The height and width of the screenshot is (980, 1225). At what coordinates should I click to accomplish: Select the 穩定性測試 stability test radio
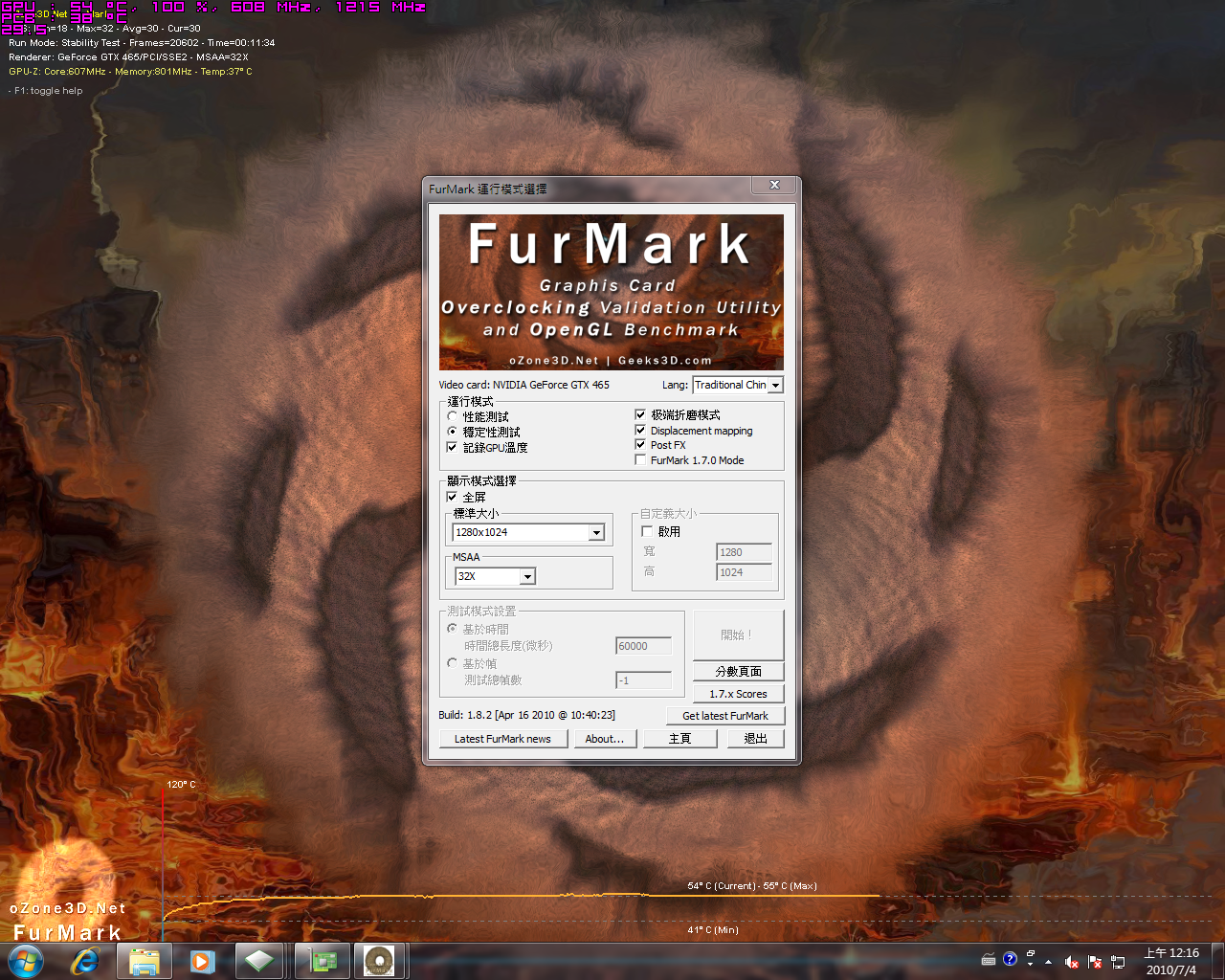pos(452,432)
